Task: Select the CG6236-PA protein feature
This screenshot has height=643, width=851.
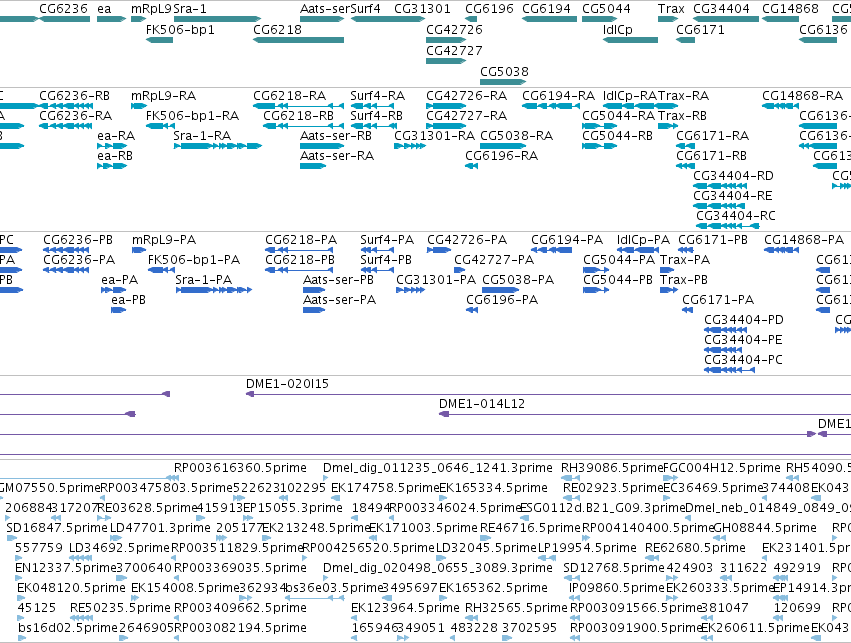Action: coord(66,270)
